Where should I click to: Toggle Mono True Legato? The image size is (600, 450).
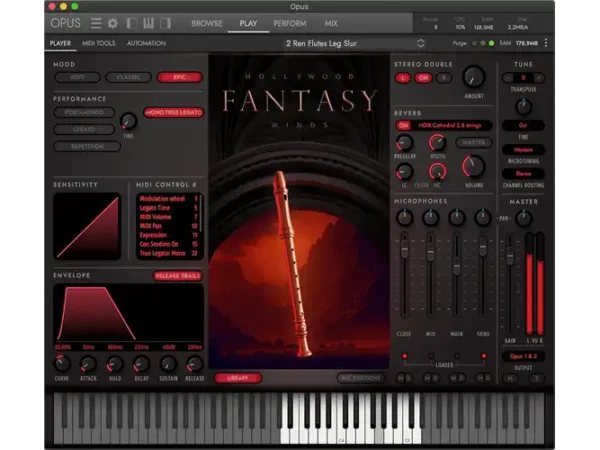174,112
